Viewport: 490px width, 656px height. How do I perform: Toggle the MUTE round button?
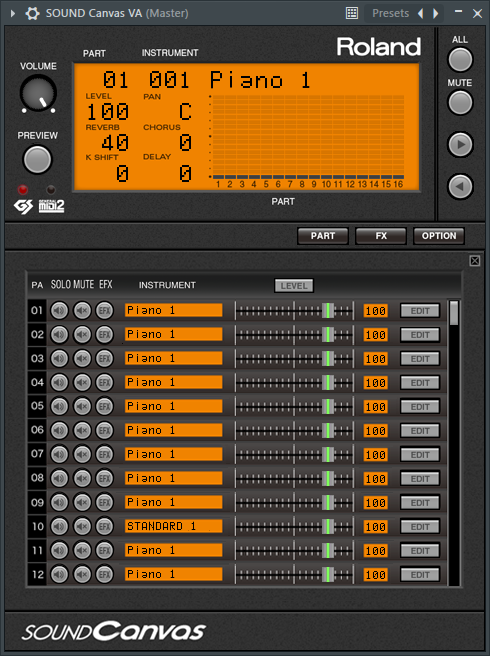tap(460, 102)
